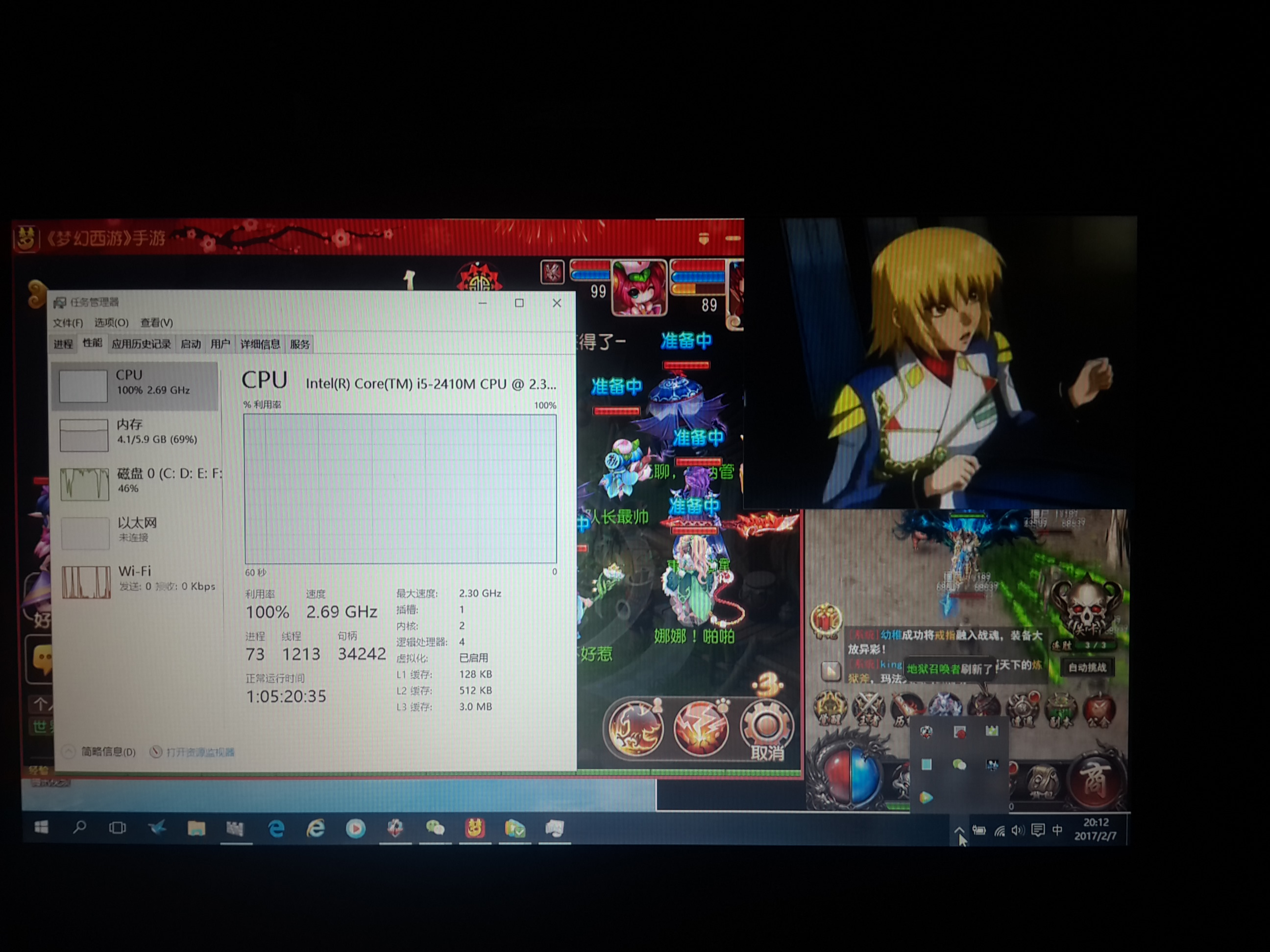Open the Action Center notification icon
Screen dimensions: 1270x952
(x=1037, y=831)
